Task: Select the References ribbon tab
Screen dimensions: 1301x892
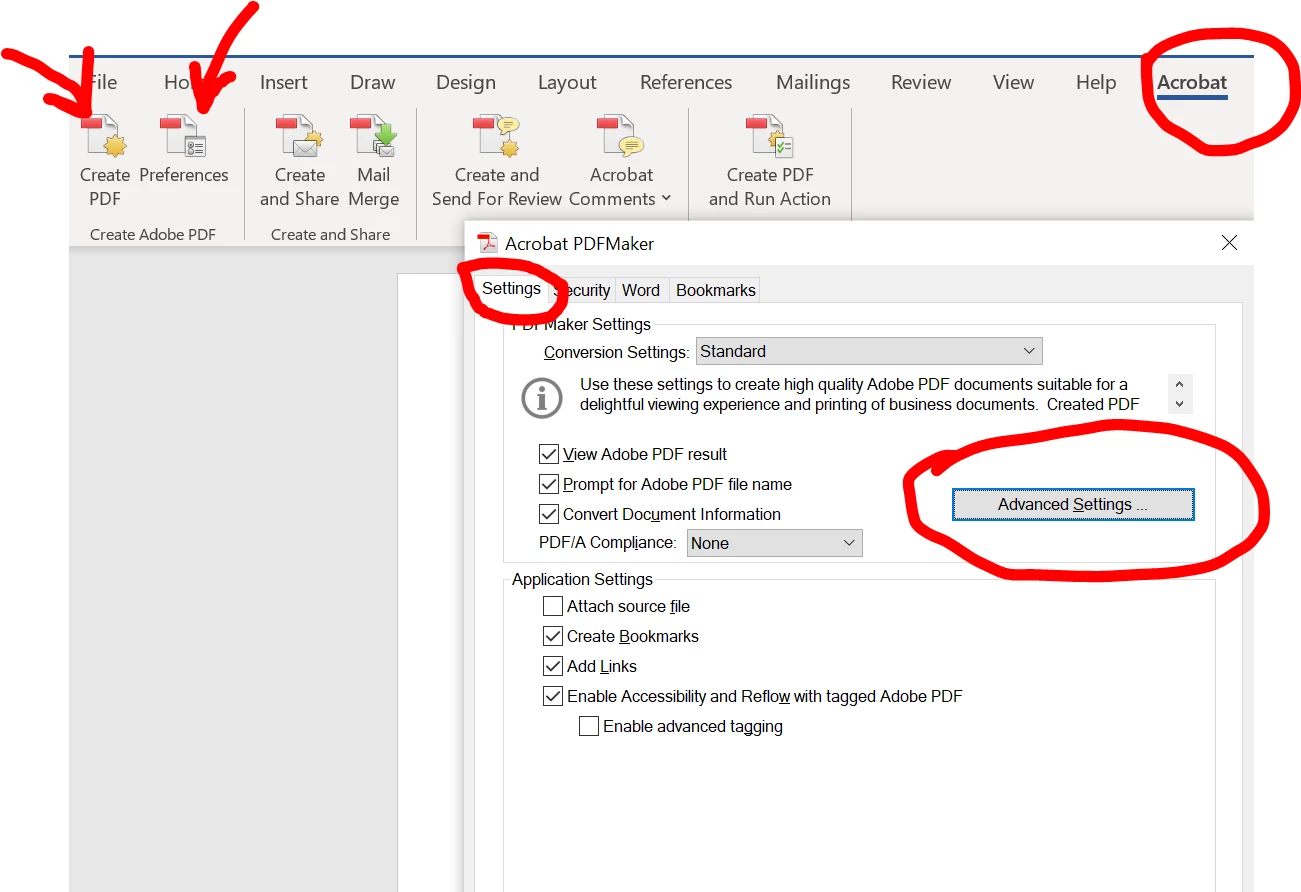Action: pos(686,82)
